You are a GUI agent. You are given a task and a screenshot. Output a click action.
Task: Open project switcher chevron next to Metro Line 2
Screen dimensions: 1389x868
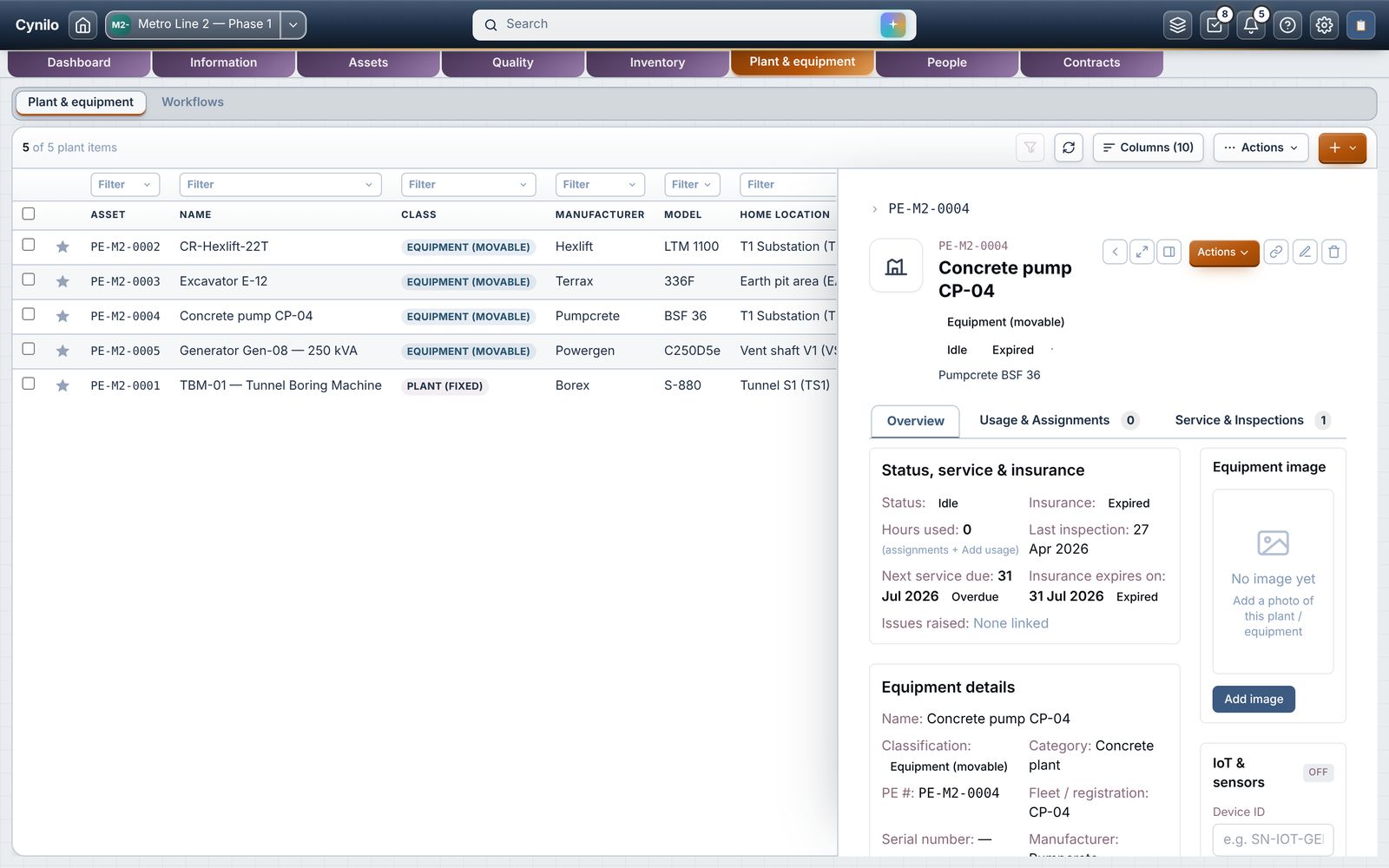point(293,25)
